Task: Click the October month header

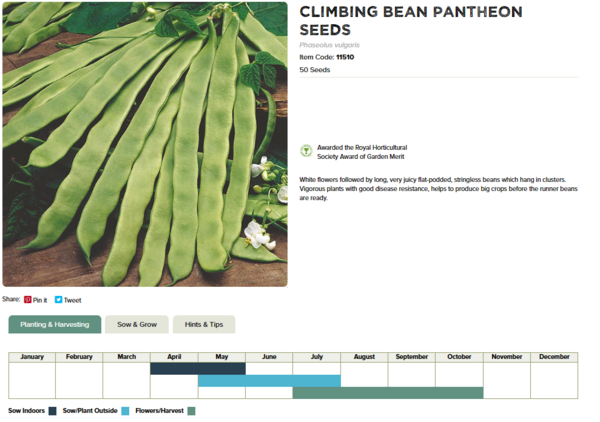Action: (459, 356)
